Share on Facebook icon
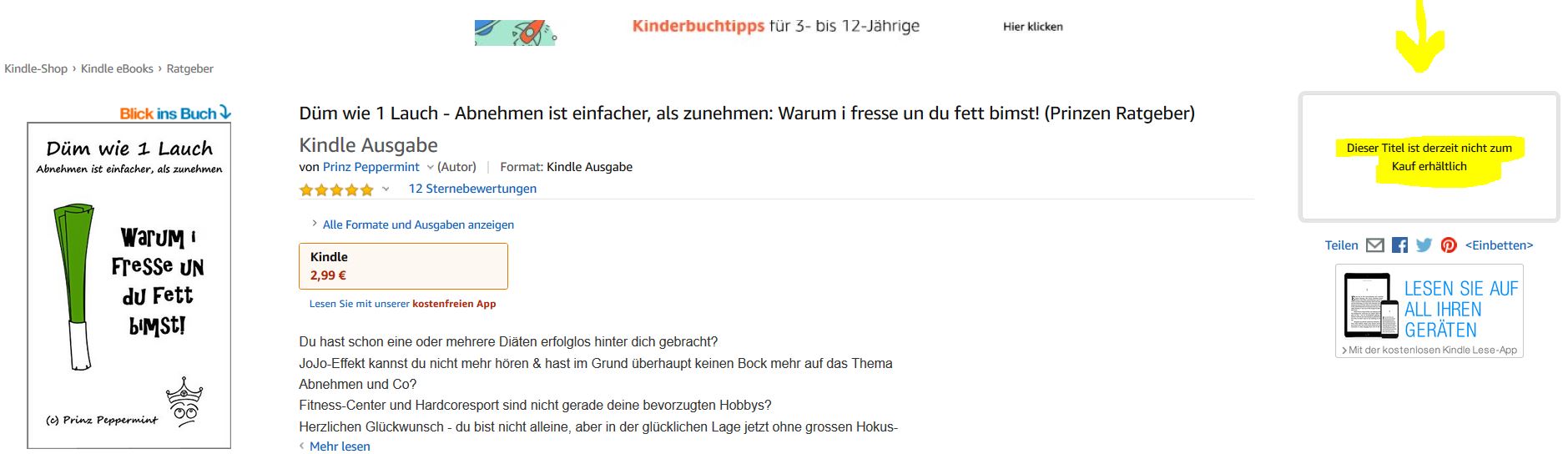Image resolution: width=1568 pixels, height=454 pixels. (x=1399, y=245)
